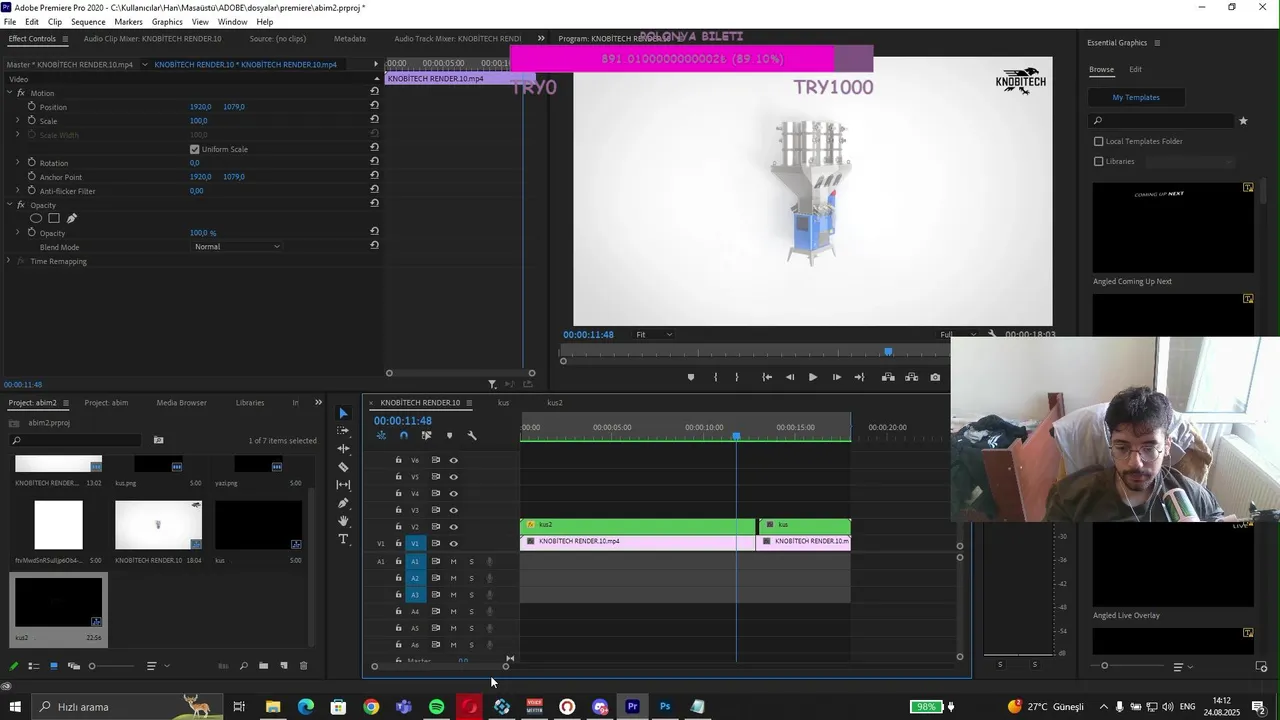The width and height of the screenshot is (1280, 720).
Task: Switch to kus2 sequence tab
Action: (x=555, y=403)
